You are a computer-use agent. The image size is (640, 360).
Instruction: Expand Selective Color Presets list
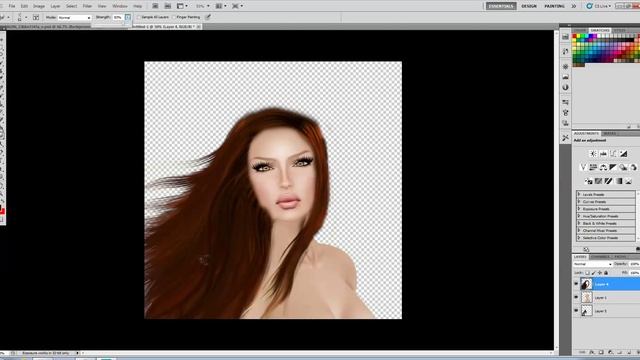pos(579,238)
